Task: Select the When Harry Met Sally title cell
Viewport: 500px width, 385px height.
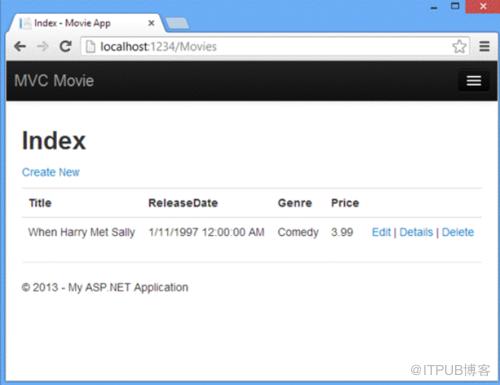Action: (82, 232)
